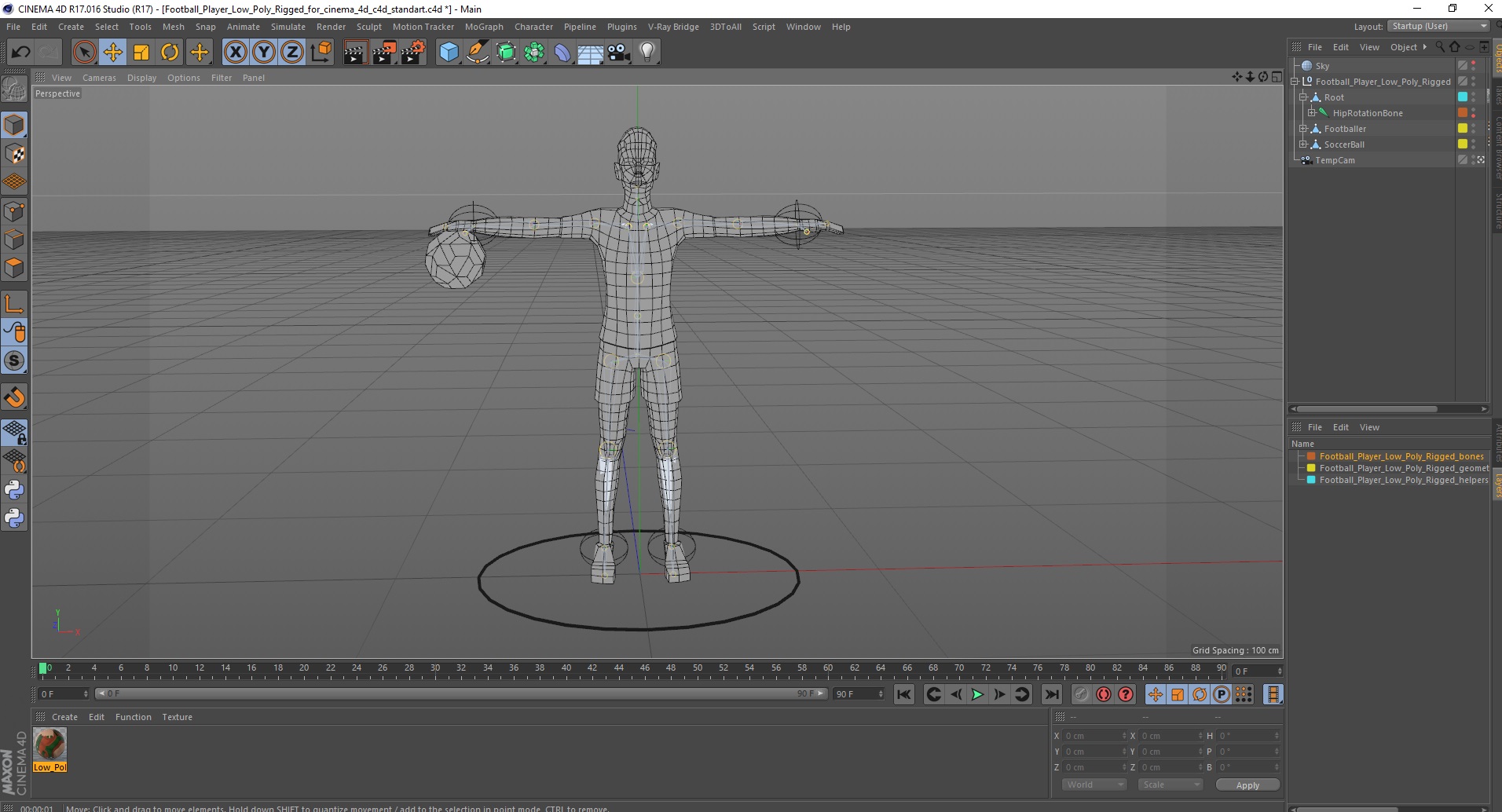Screen dimensions: 1502x812
Task: Toggle X axis lock
Action: coord(235,53)
